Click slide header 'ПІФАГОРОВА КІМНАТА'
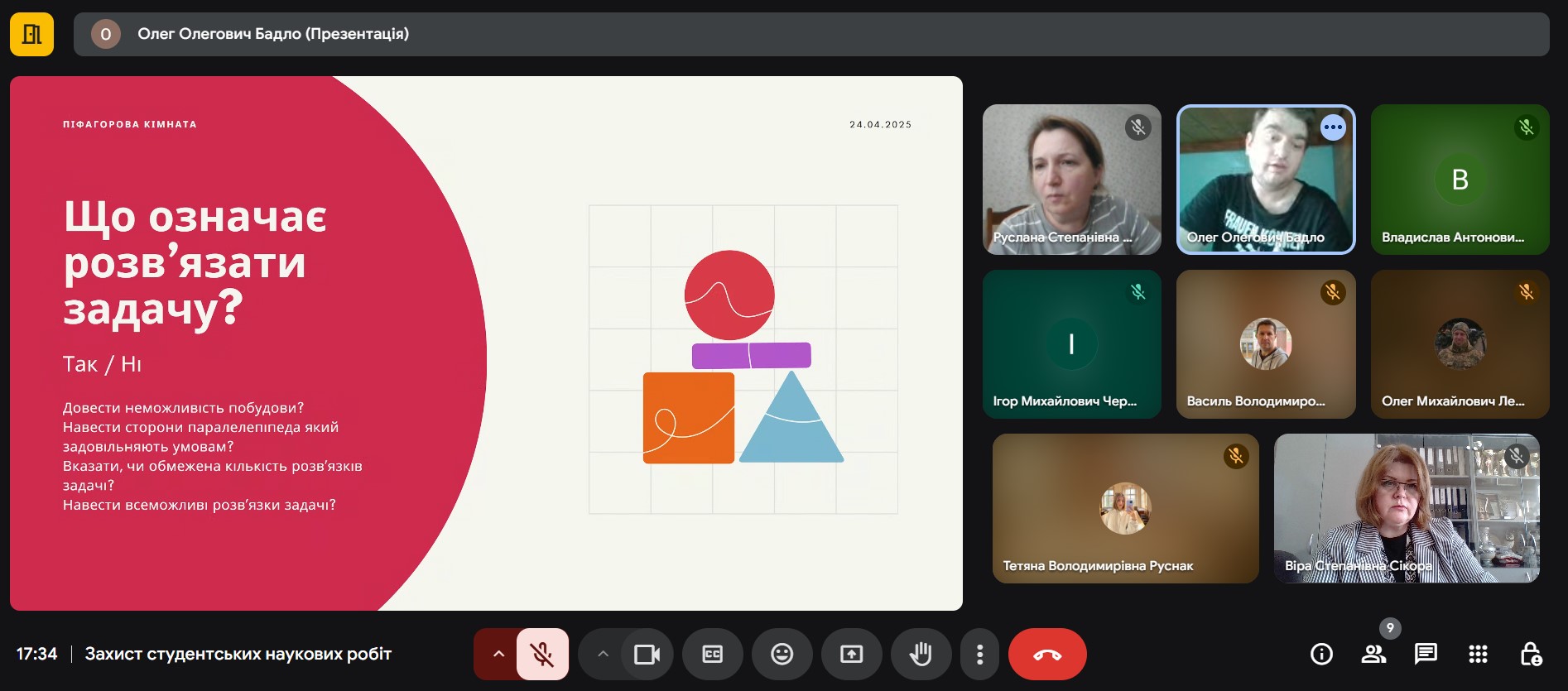 [130, 125]
